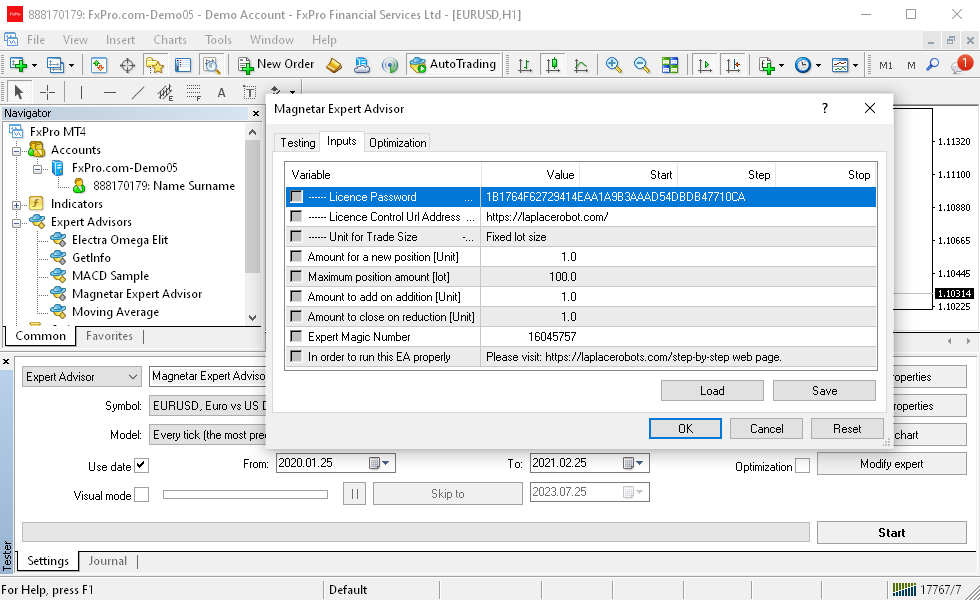Open the Charts menu
The height and width of the screenshot is (600, 980).
[170, 40]
